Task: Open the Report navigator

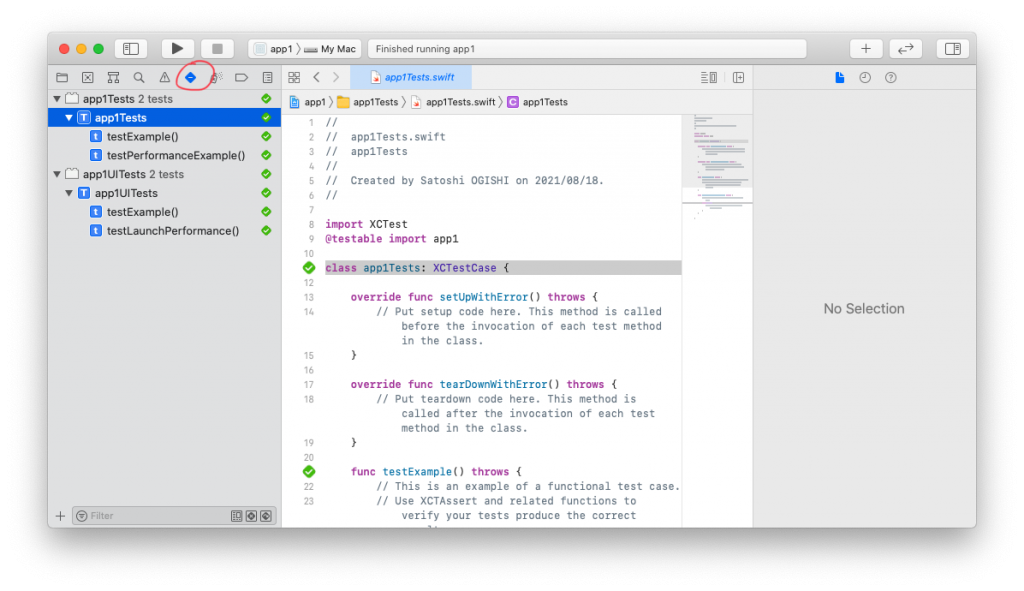Action: [268, 78]
